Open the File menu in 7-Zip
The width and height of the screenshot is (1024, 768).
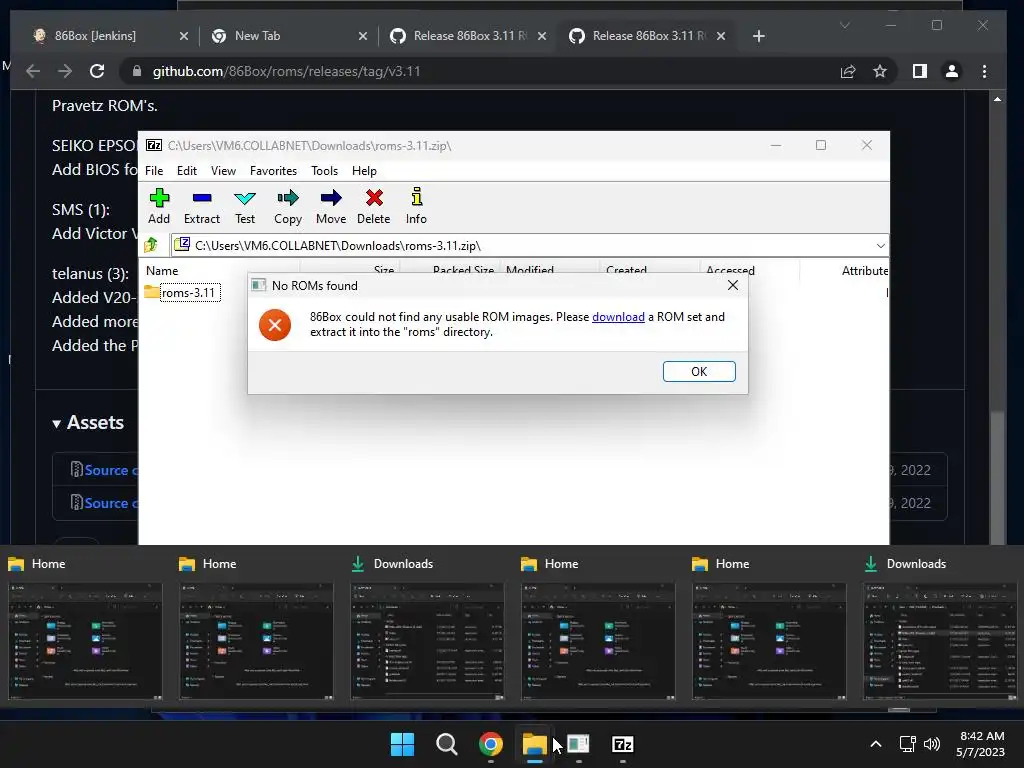(154, 170)
